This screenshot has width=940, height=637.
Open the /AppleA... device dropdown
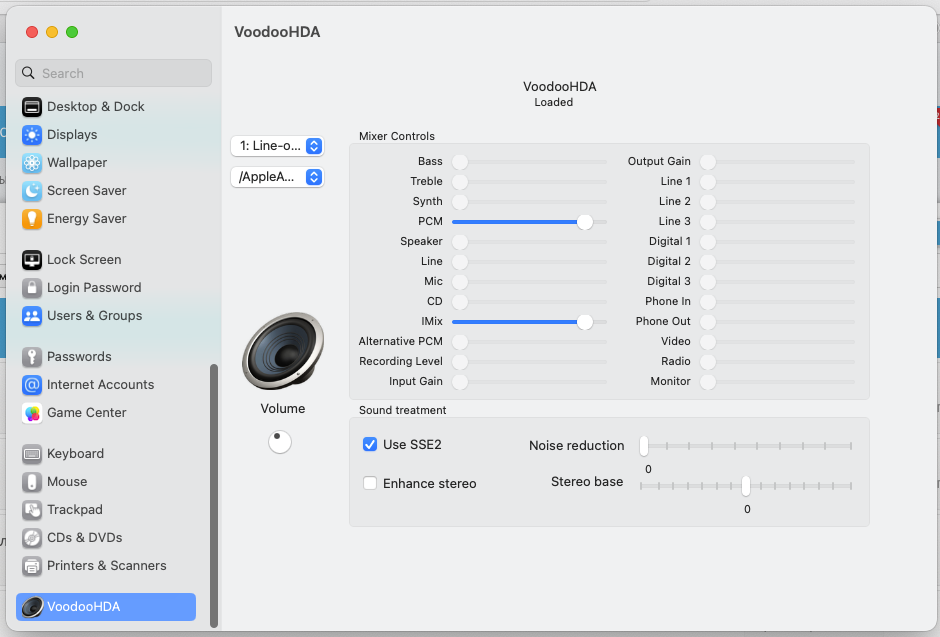pyautogui.click(x=277, y=177)
